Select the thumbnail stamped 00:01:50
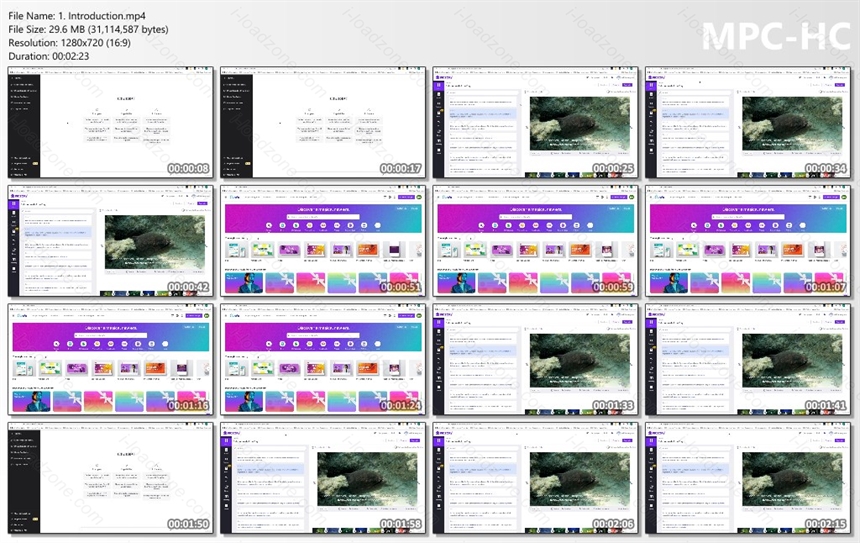 coord(111,478)
